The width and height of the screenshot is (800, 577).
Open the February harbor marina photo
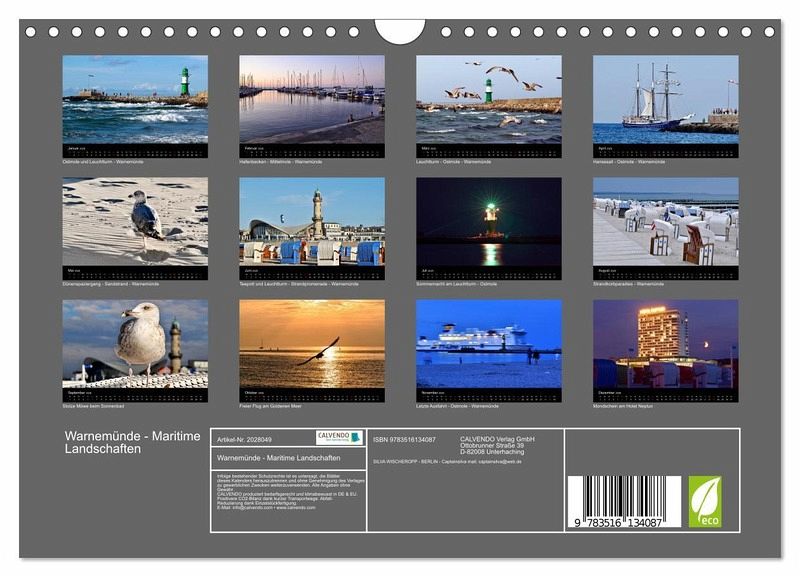(x=311, y=99)
